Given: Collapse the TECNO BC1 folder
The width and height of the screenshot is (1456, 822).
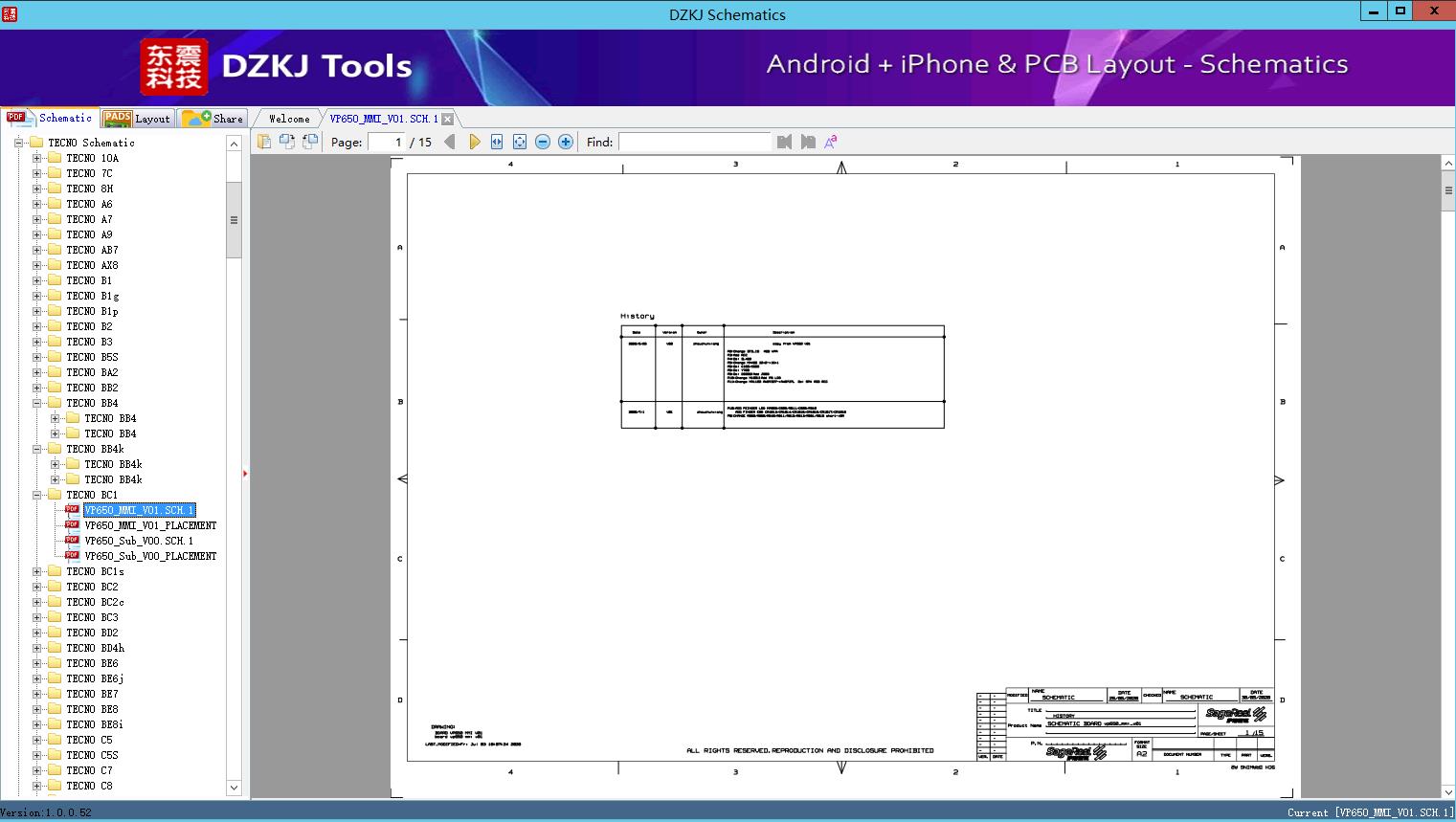Looking at the screenshot, I should (36, 495).
